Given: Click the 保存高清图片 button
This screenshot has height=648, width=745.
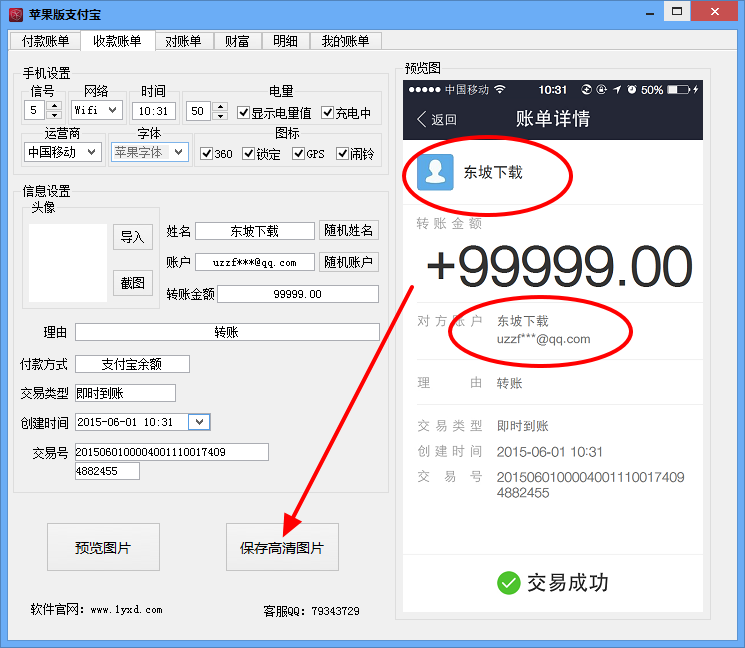Looking at the screenshot, I should coord(282,548).
